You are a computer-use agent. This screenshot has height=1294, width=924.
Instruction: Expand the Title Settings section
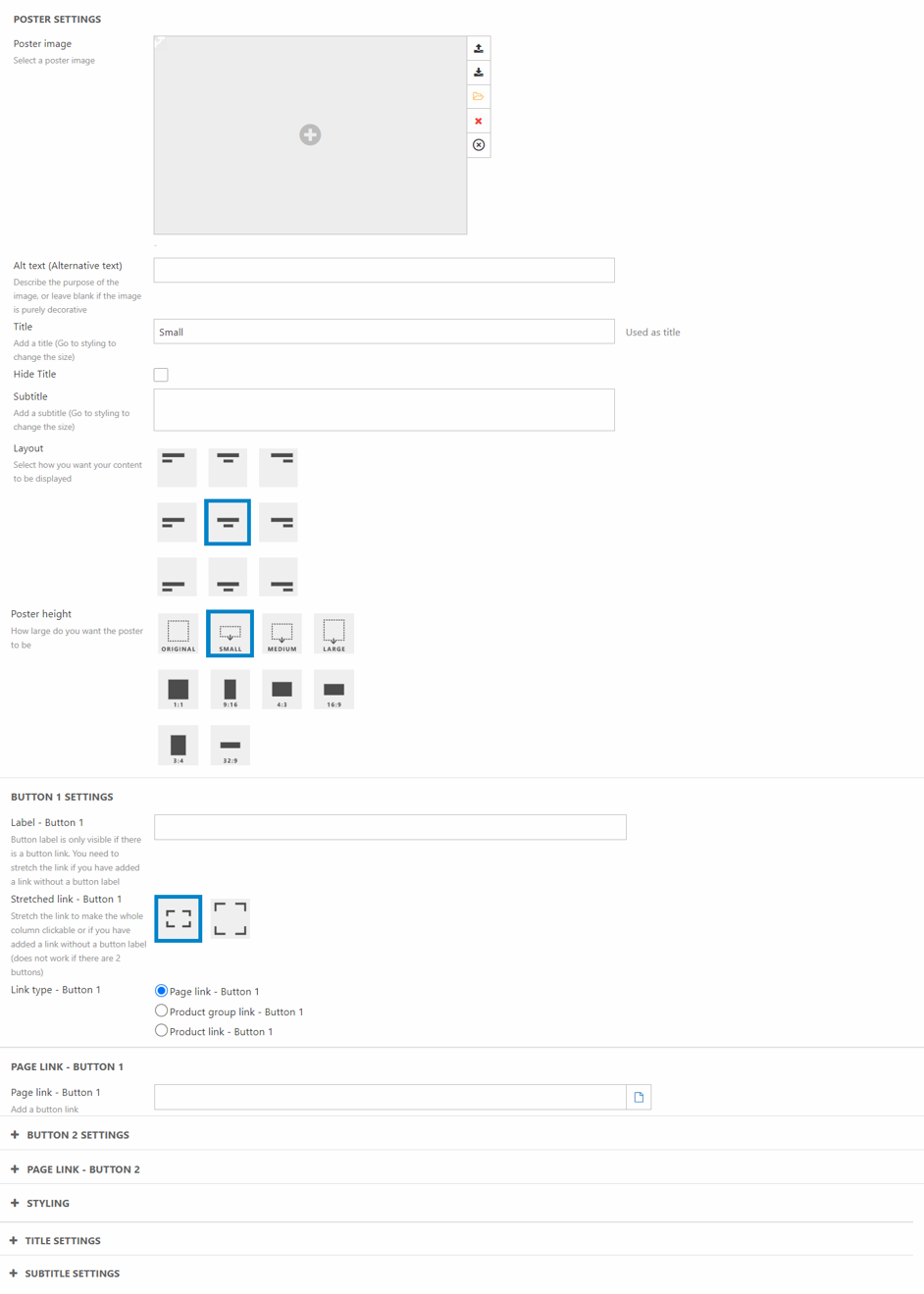pos(62,1241)
